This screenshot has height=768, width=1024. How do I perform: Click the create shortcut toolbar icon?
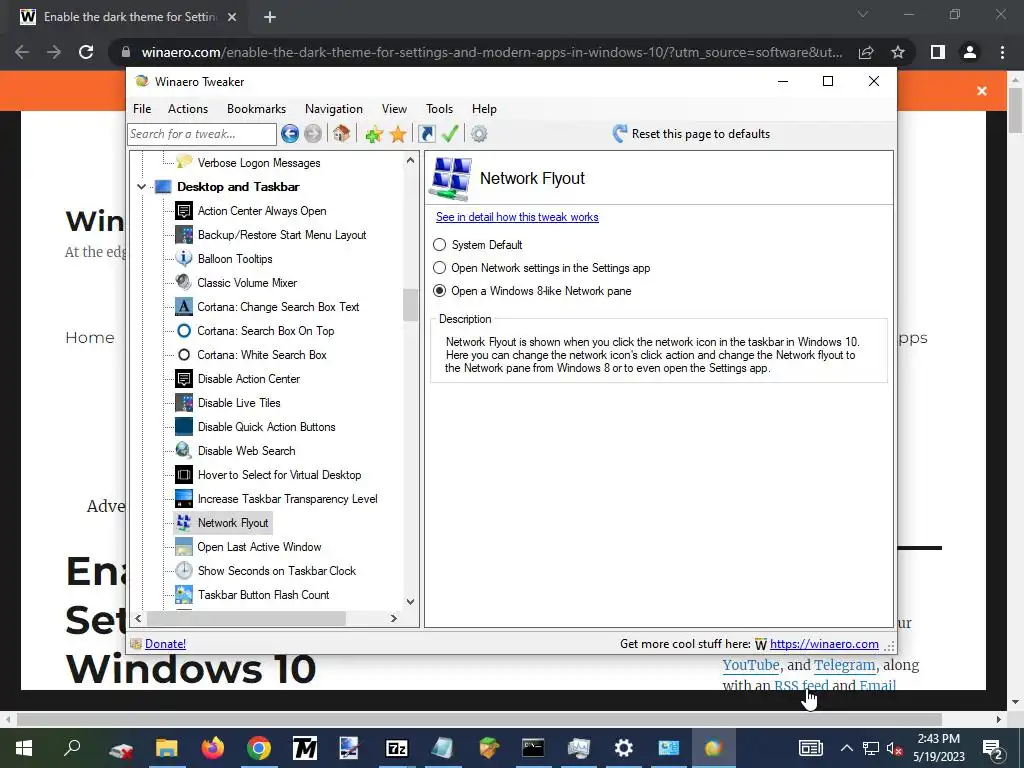click(x=426, y=134)
